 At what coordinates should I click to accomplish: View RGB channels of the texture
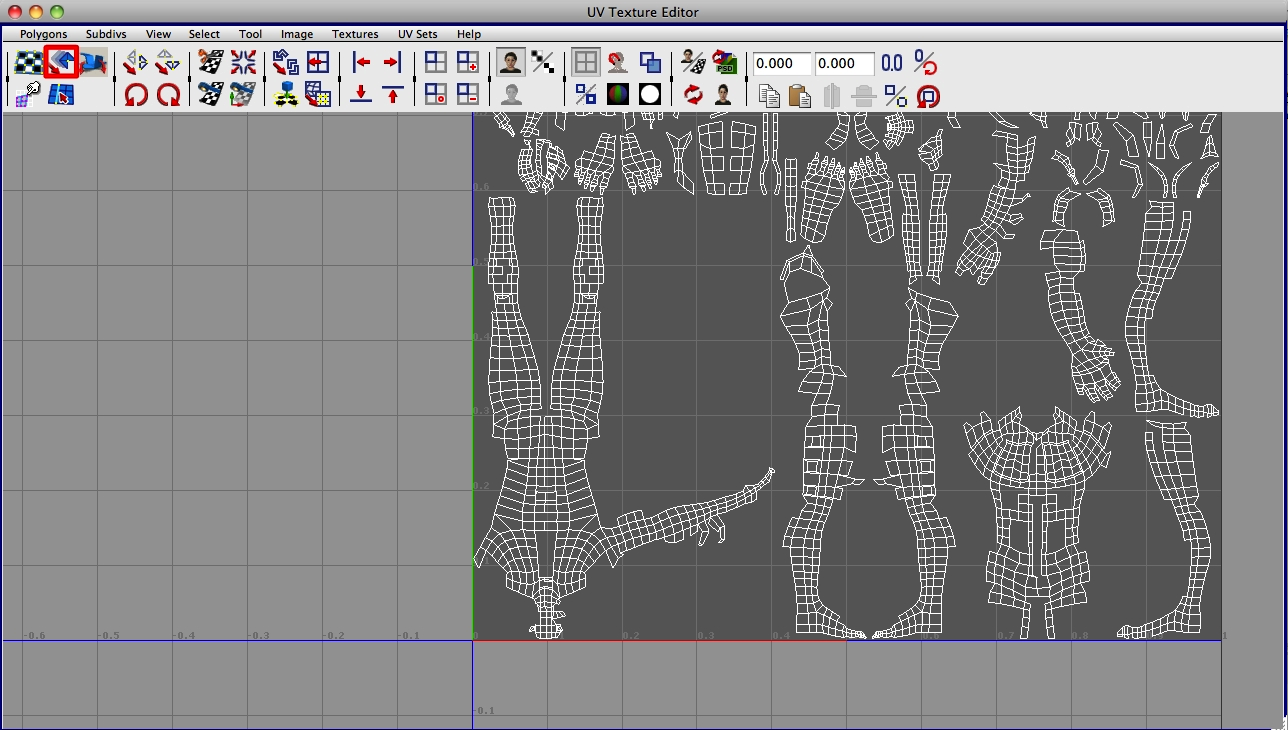(618, 95)
